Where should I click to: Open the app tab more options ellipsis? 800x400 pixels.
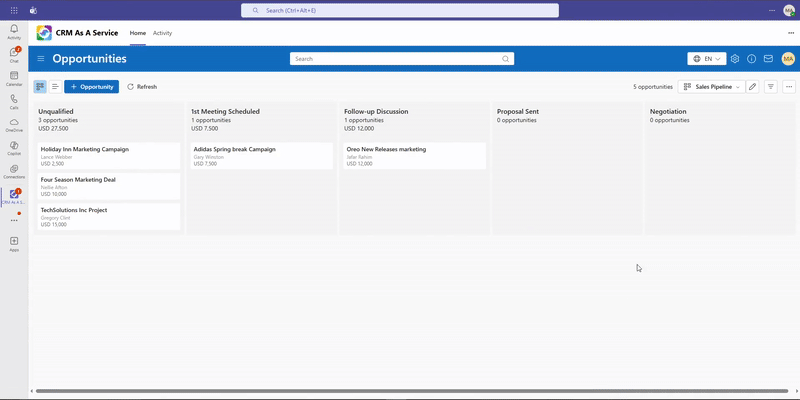coord(791,33)
